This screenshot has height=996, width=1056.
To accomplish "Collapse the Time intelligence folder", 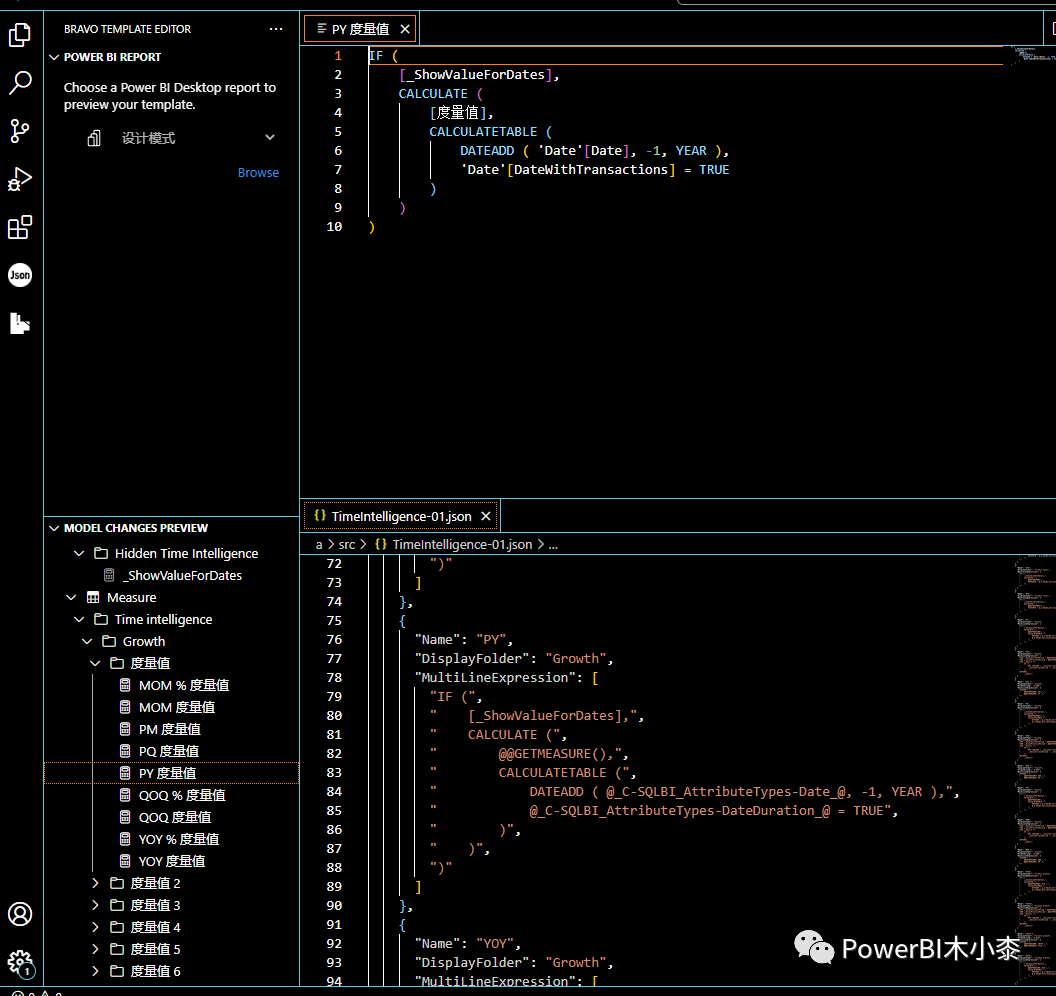I will tap(79, 619).
